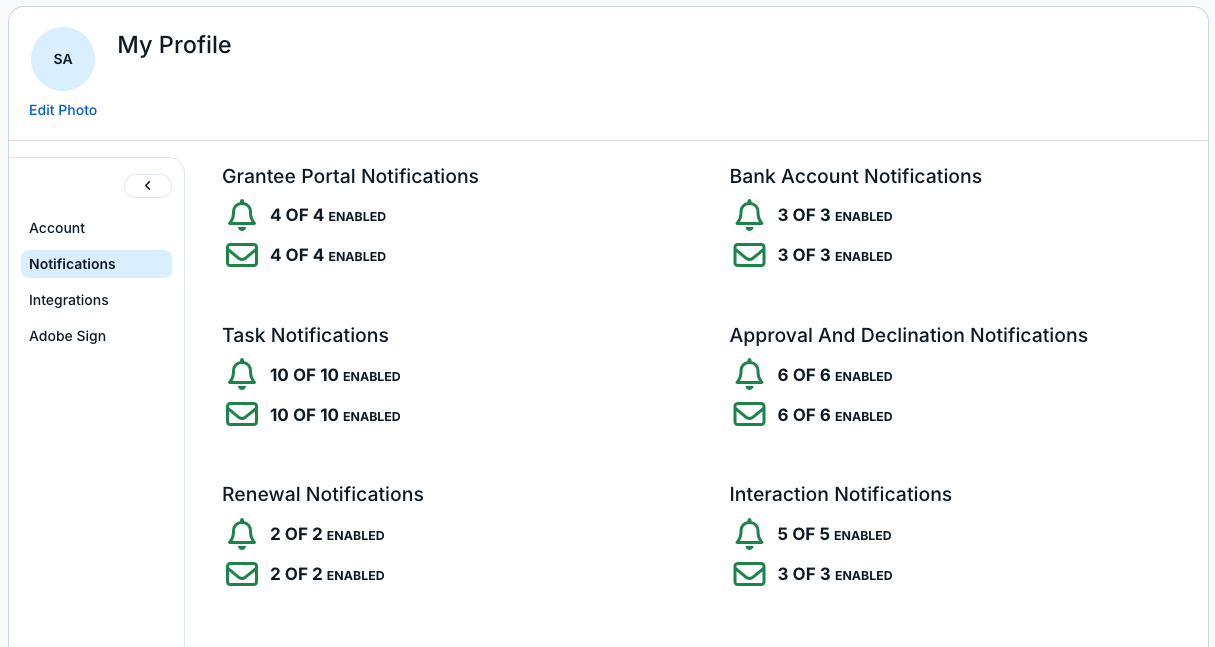Click the My Profile title
Image resolution: width=1215 pixels, height=647 pixels.
click(175, 45)
